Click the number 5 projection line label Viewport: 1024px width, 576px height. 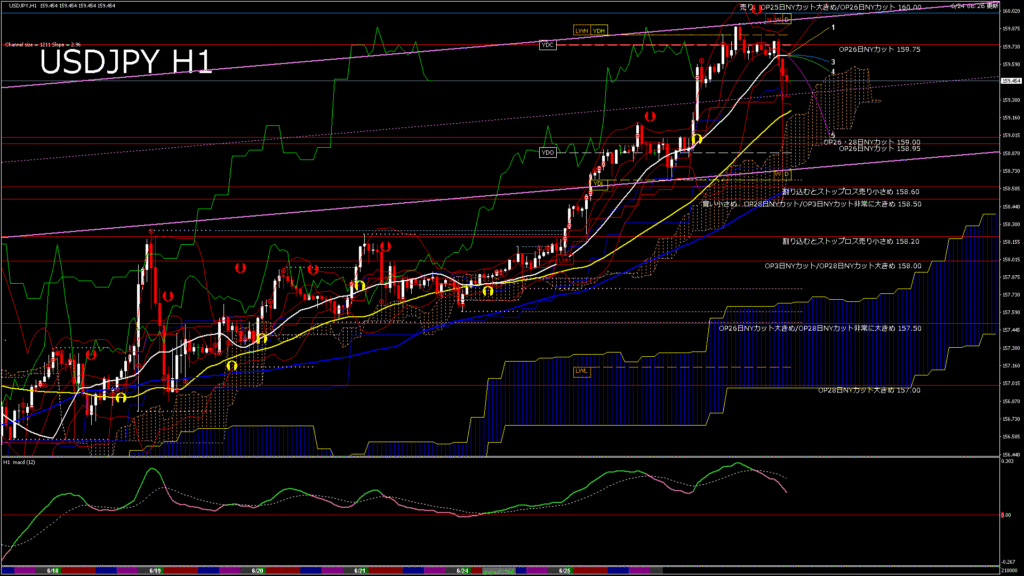pyautogui.click(x=833, y=135)
